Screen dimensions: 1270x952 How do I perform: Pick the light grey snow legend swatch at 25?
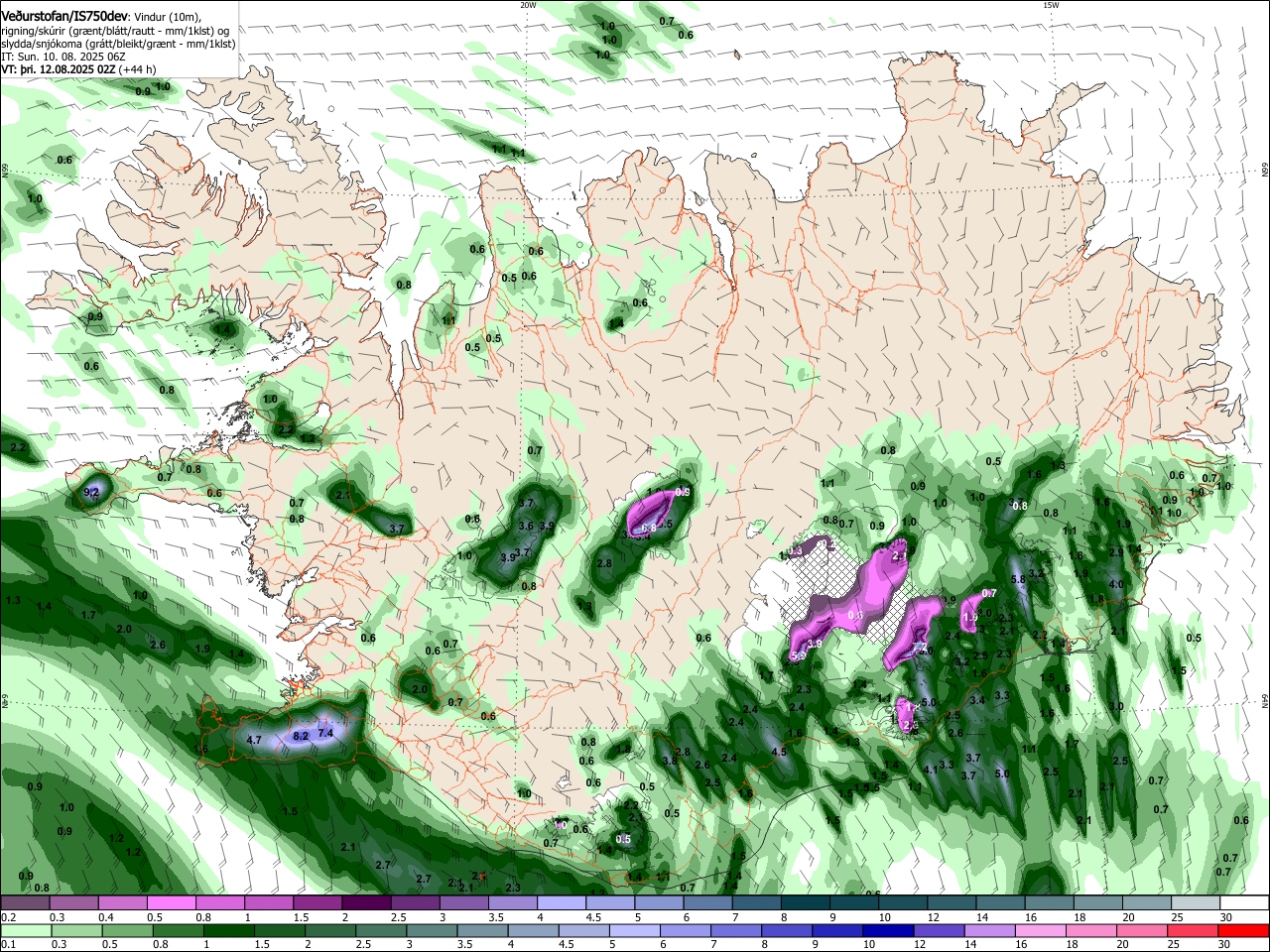click(x=1196, y=902)
